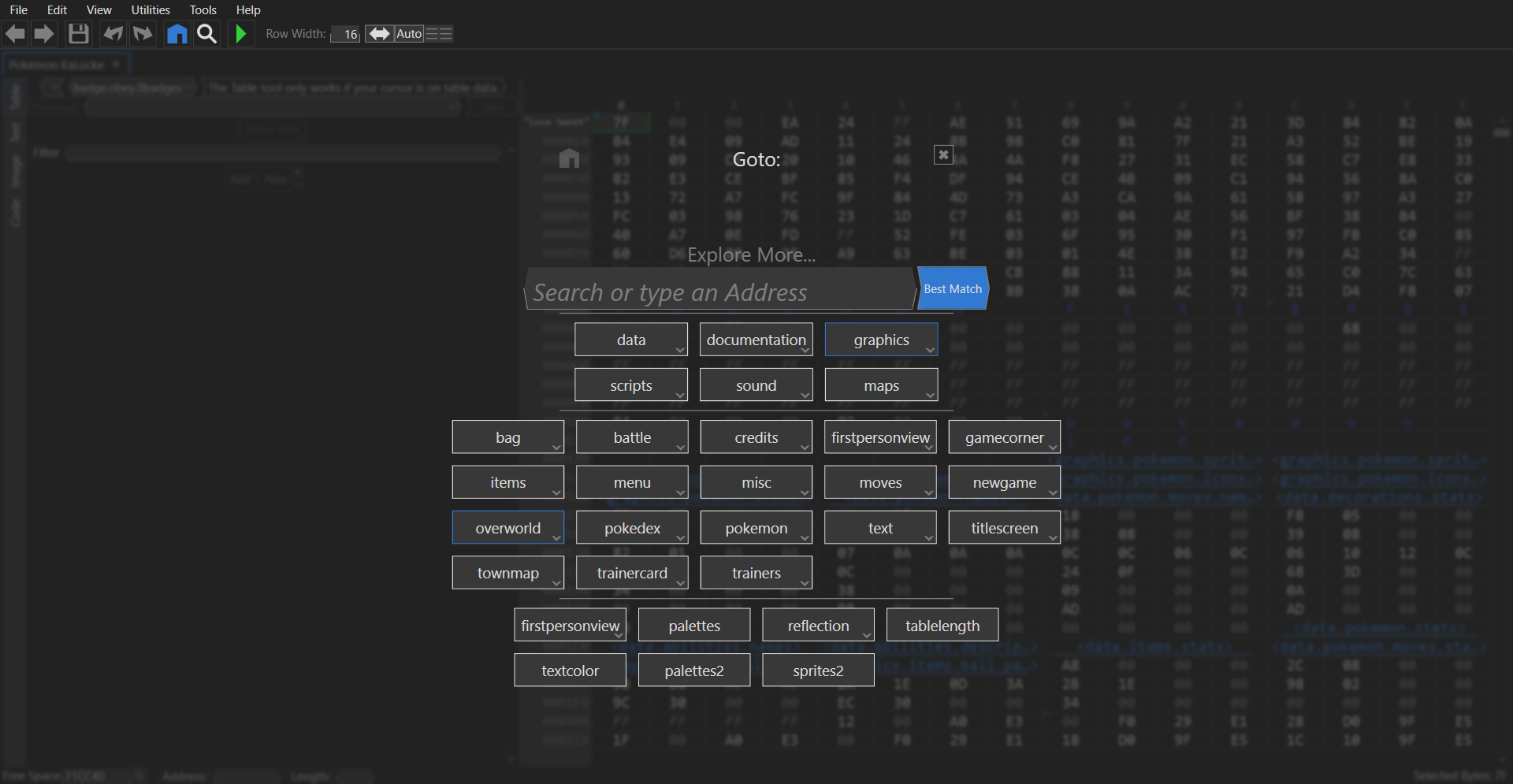Click the Redo arrow icon

click(143, 34)
